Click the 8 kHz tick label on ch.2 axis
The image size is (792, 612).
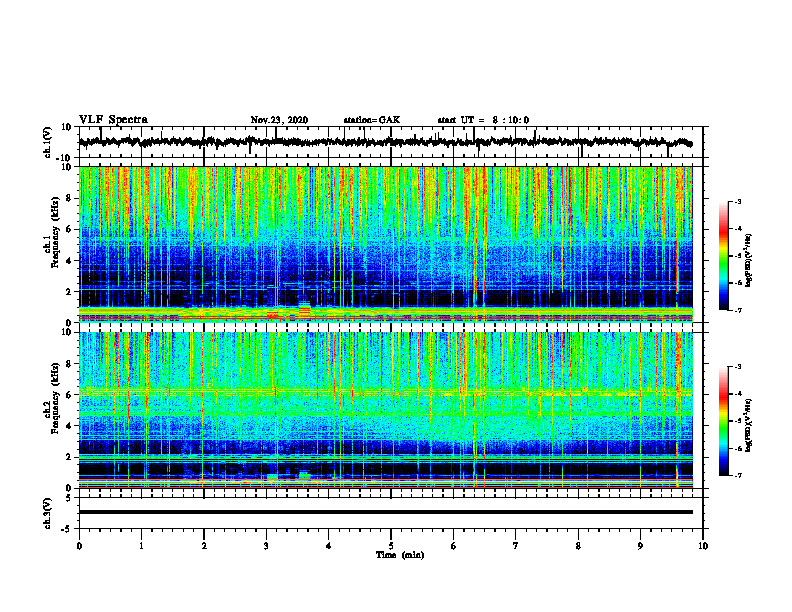70,364
